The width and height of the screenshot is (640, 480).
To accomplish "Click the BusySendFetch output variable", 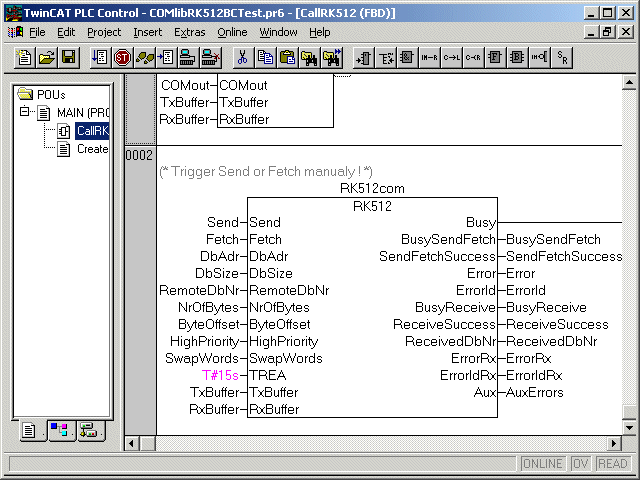I will [553, 239].
